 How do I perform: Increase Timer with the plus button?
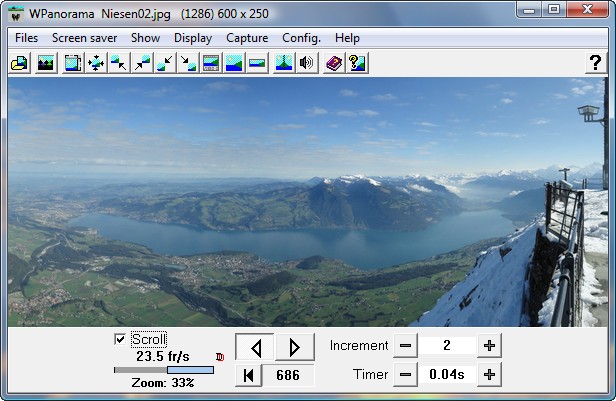click(x=489, y=375)
